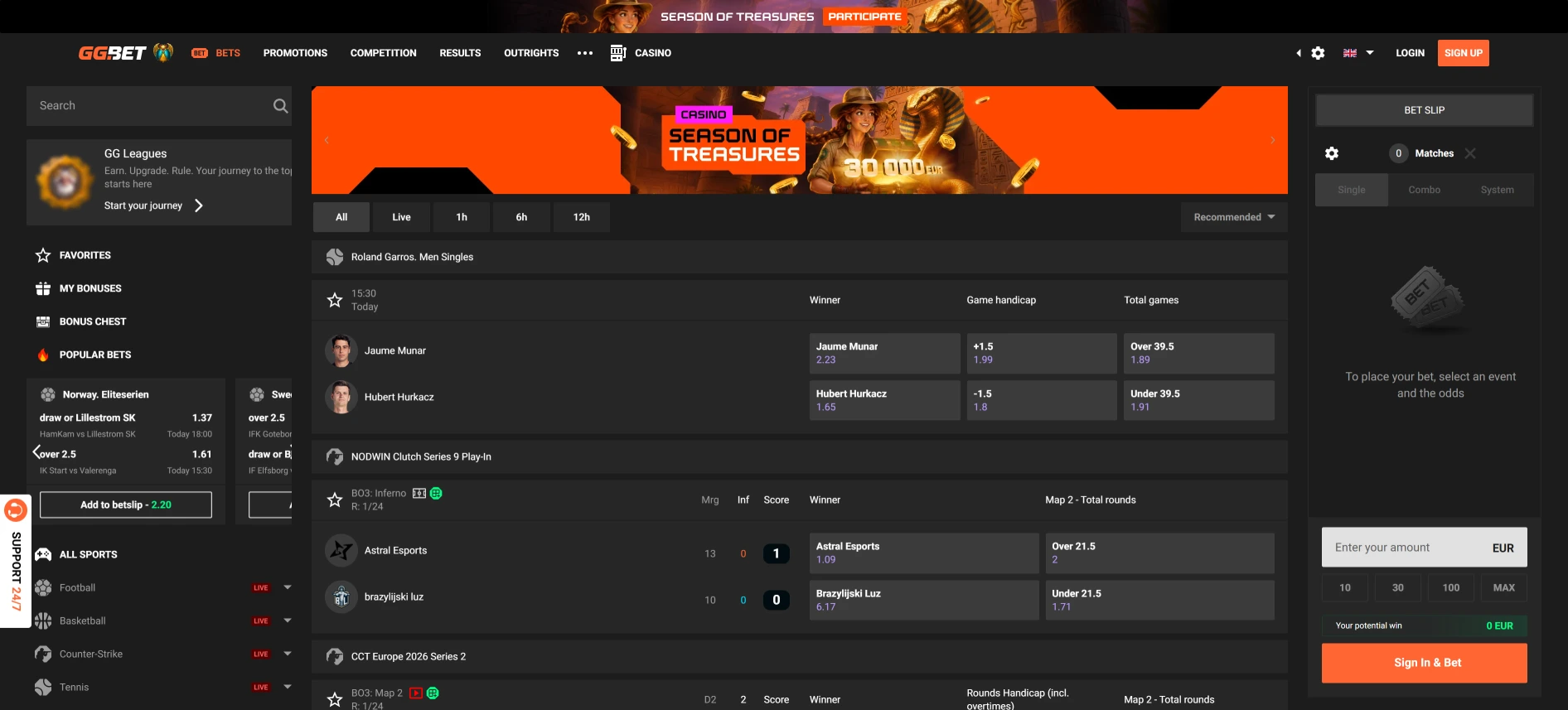The width and height of the screenshot is (1568, 710).
Task: Click Sign In & Bet button
Action: click(1424, 663)
